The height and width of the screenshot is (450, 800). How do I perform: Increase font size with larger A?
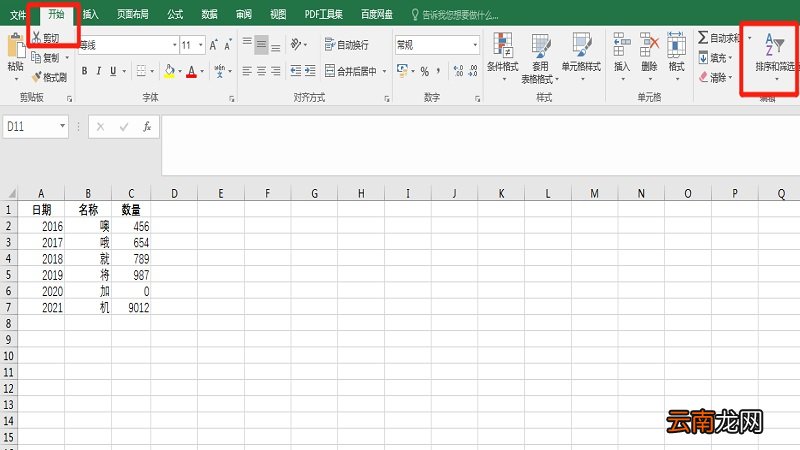tap(213, 45)
